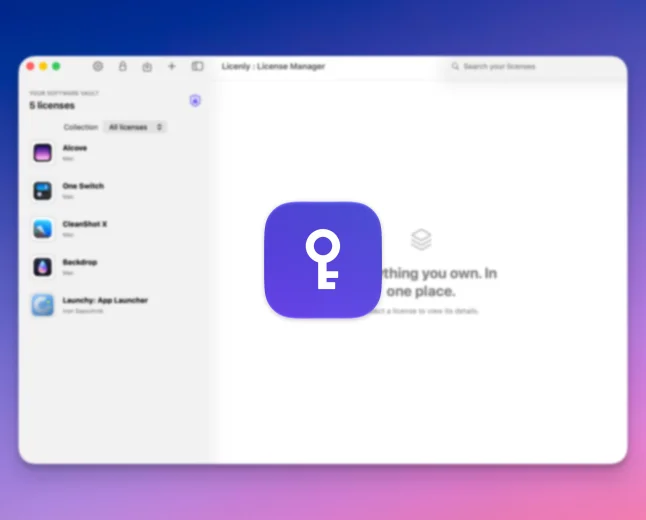Click the Alcove app icon
This screenshot has height=520, width=646.
point(42,153)
